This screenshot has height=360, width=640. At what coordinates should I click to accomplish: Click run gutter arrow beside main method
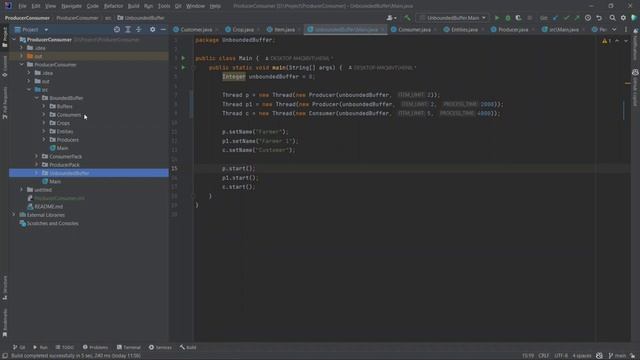point(183,67)
